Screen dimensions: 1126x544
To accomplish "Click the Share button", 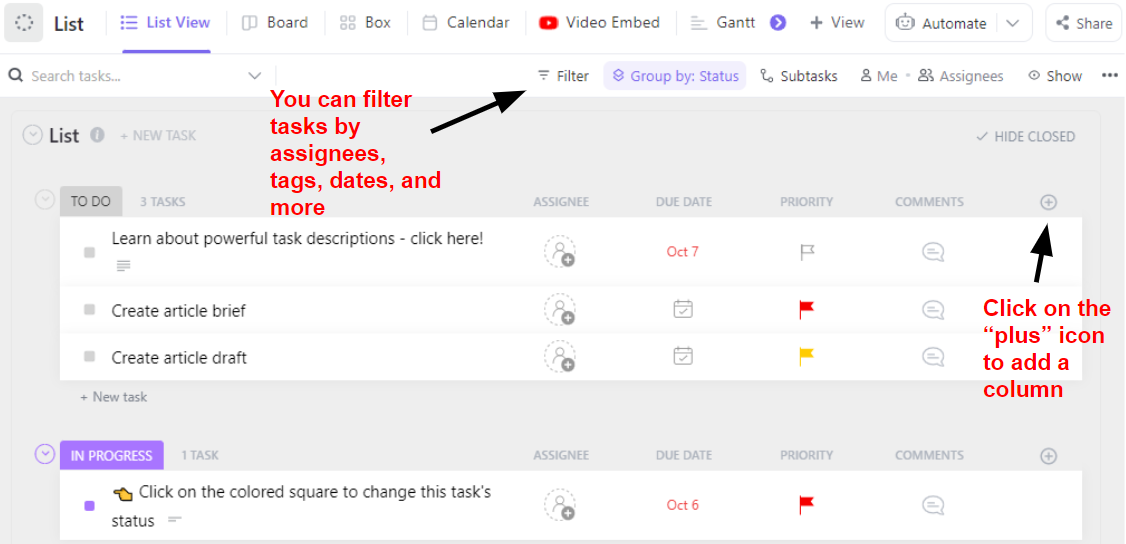I will click(1084, 23).
